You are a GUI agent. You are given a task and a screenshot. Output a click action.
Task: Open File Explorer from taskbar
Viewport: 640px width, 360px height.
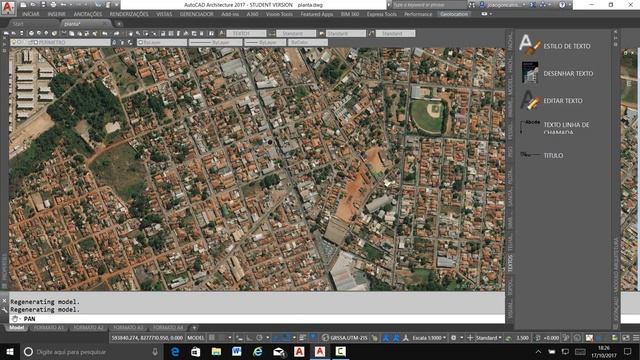[x=216, y=351]
